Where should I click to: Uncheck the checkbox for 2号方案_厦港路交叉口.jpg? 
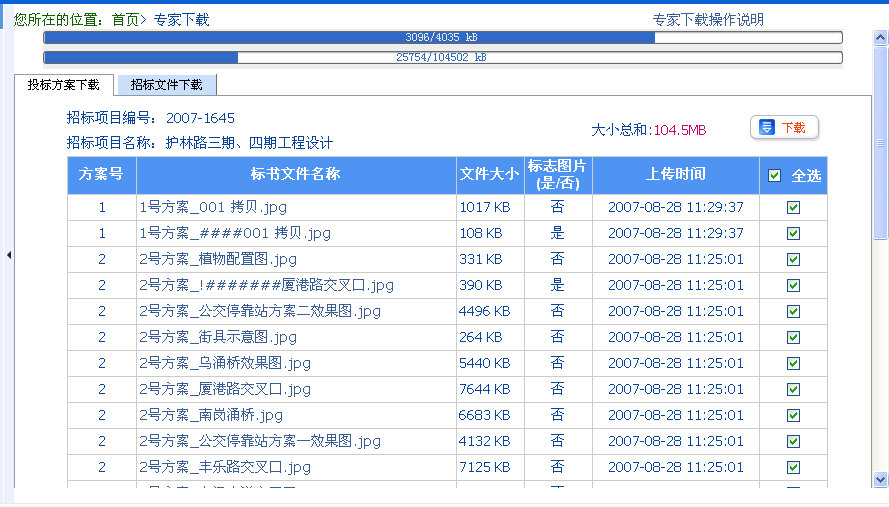tap(793, 390)
